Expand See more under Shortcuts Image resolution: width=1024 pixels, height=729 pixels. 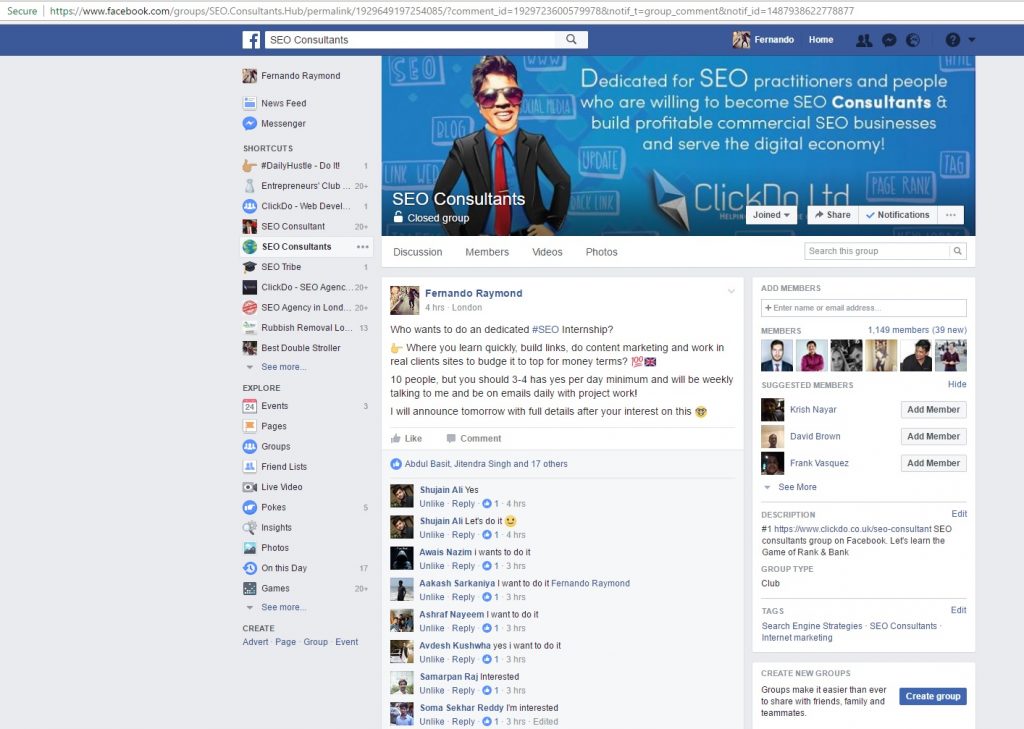(x=283, y=367)
